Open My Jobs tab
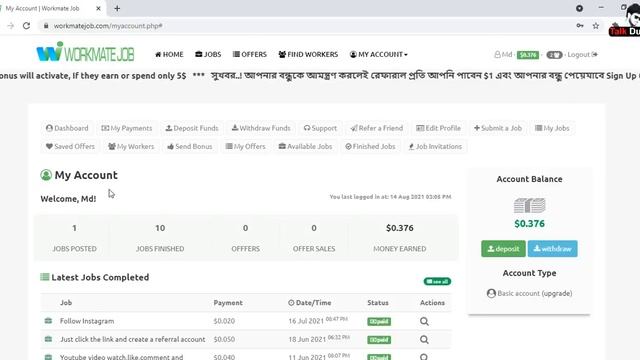 [552, 128]
